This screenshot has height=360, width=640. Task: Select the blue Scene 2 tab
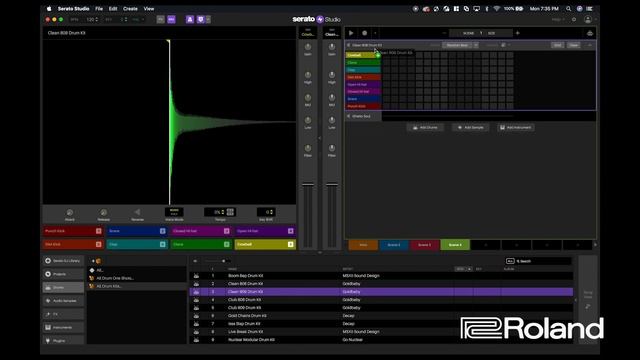pos(393,245)
